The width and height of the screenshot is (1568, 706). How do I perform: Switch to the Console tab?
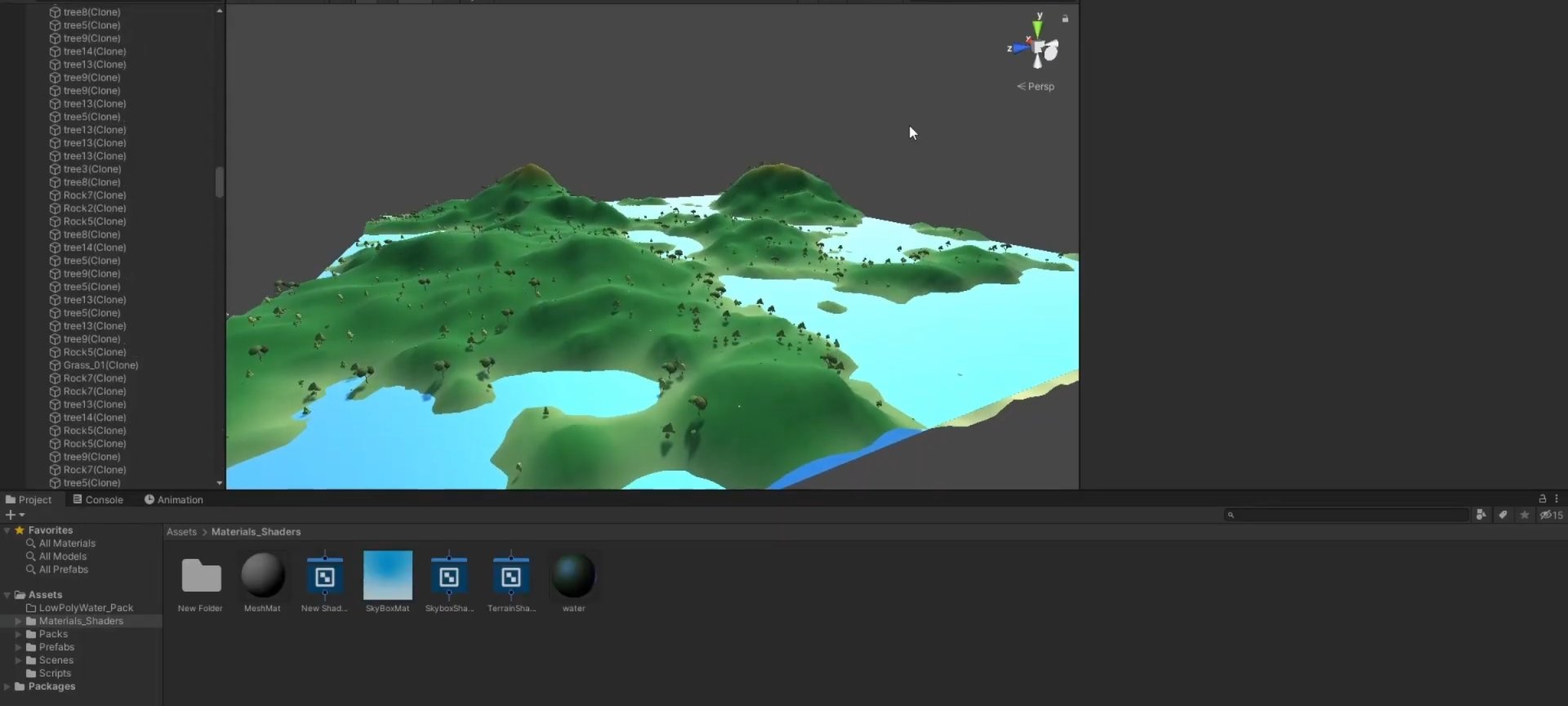98,499
